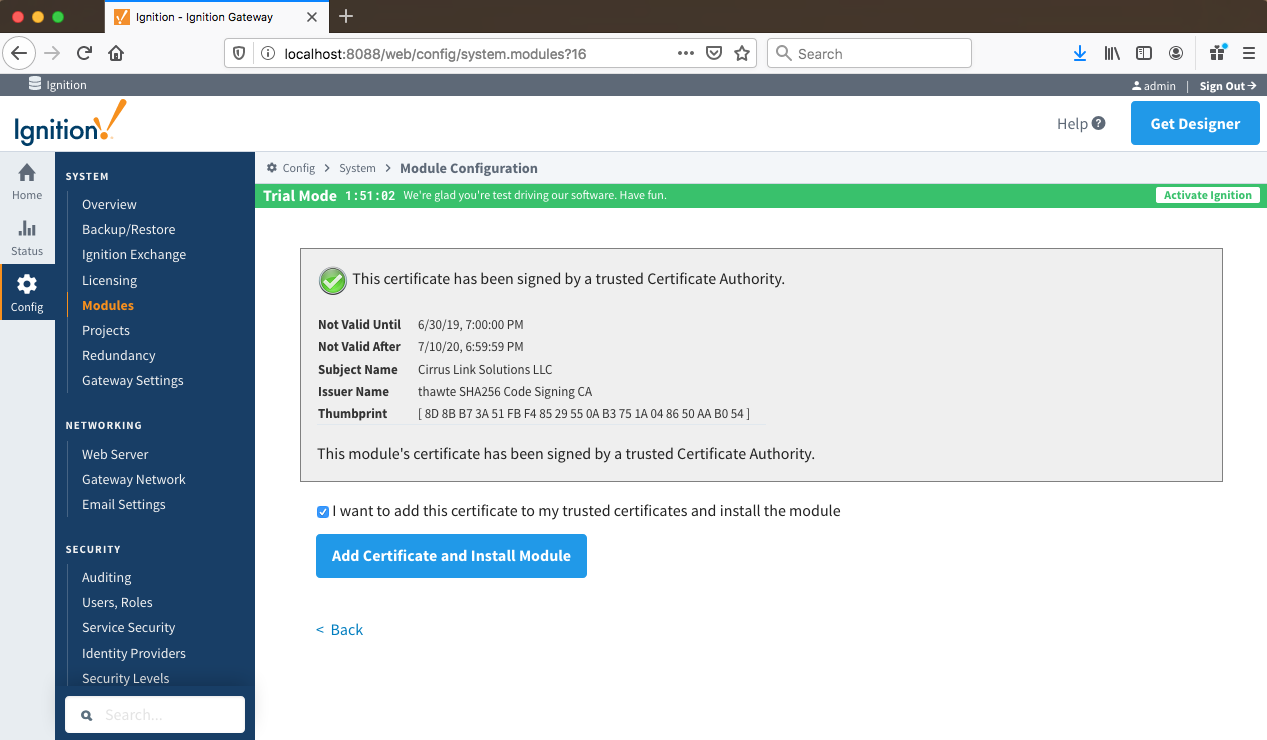This screenshot has width=1267, height=740.
Task: Click Activate Ignition button
Action: tap(1207, 195)
